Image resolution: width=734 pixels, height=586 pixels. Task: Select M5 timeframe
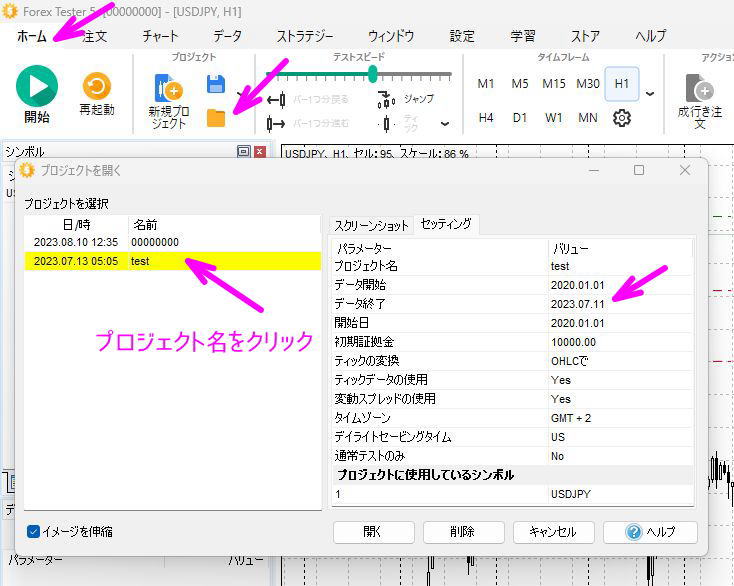coord(520,84)
